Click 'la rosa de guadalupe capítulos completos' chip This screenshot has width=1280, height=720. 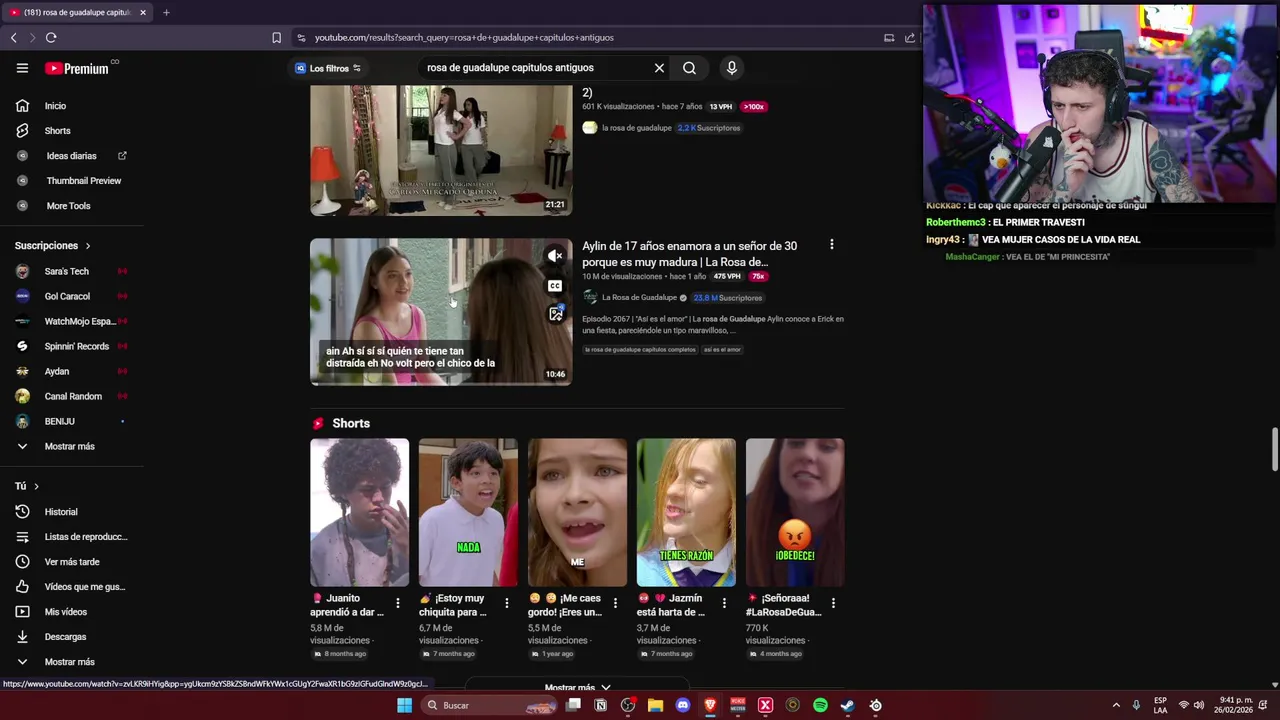pyautogui.click(x=640, y=350)
